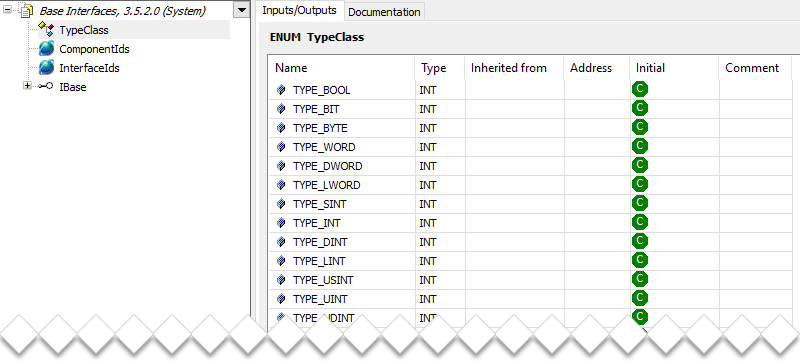
Task: Click the variable icon beside TYPE_INT
Action: tap(281, 223)
